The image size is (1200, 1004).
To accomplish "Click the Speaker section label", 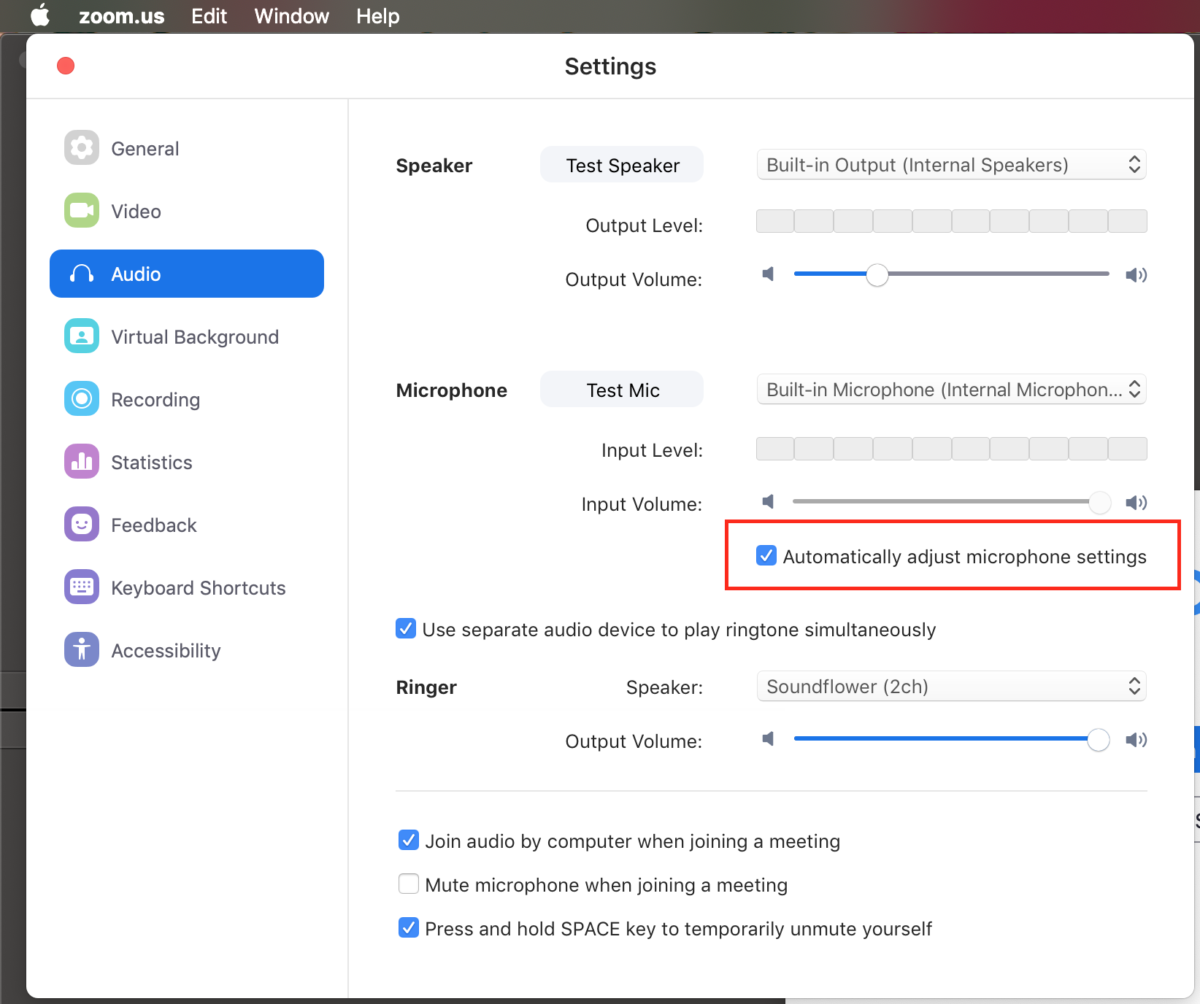I will point(434,166).
